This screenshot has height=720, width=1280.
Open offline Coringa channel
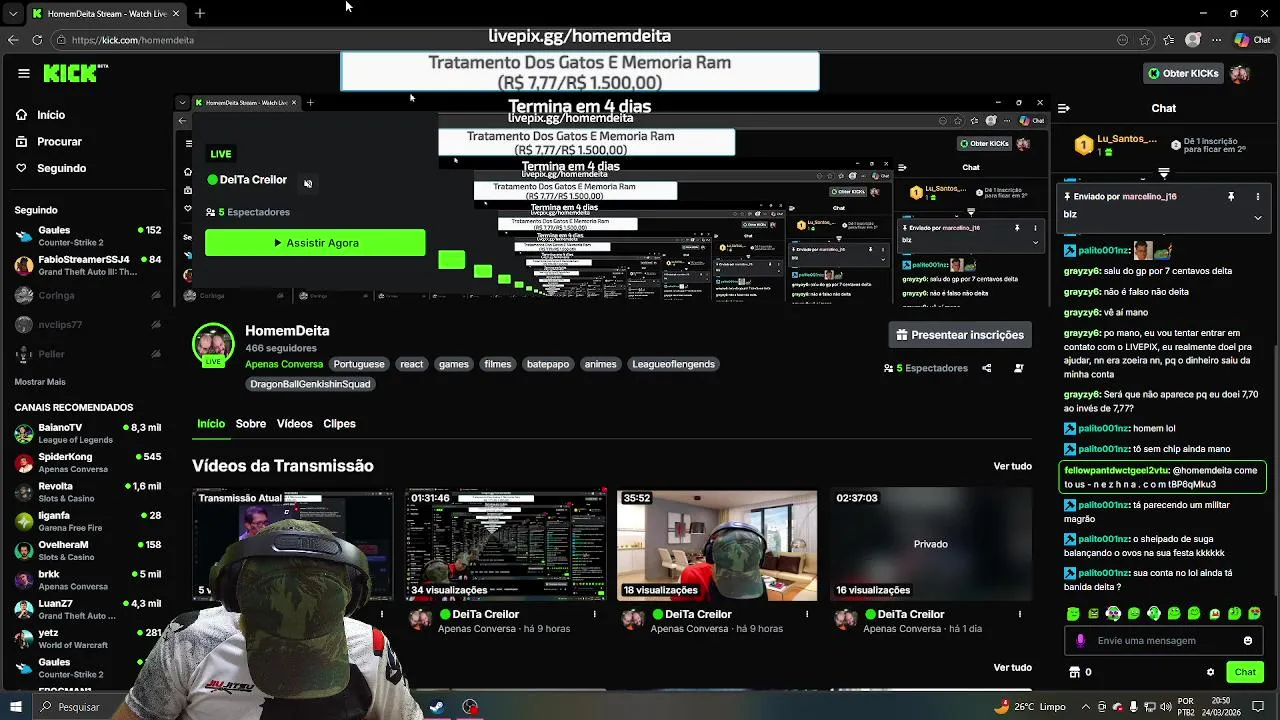tap(88, 295)
